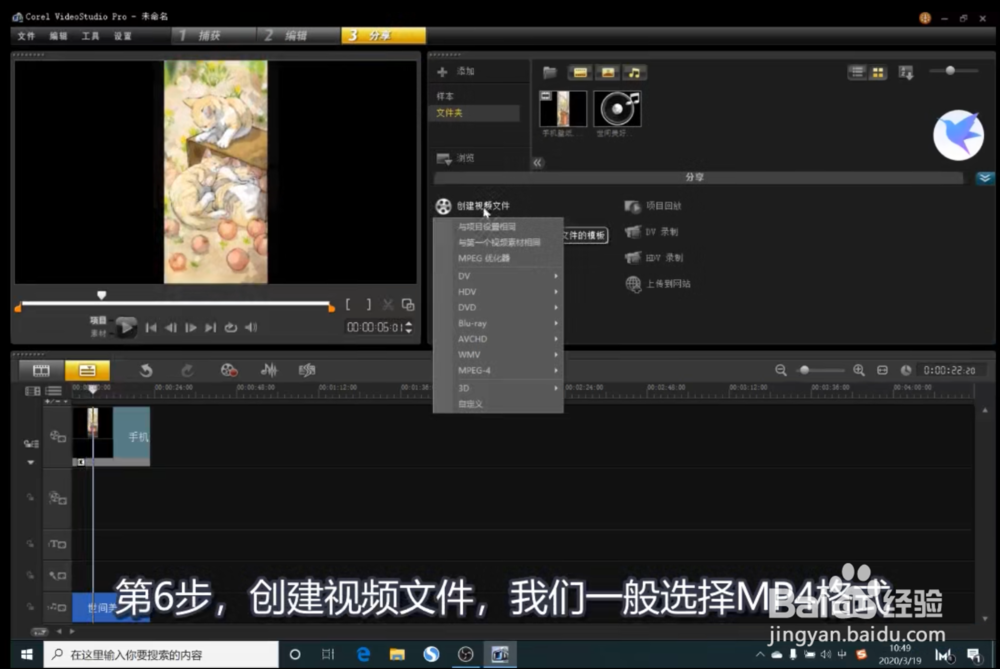Expand the 3D submenu
This screenshot has height=669, width=1000.
coord(498,388)
